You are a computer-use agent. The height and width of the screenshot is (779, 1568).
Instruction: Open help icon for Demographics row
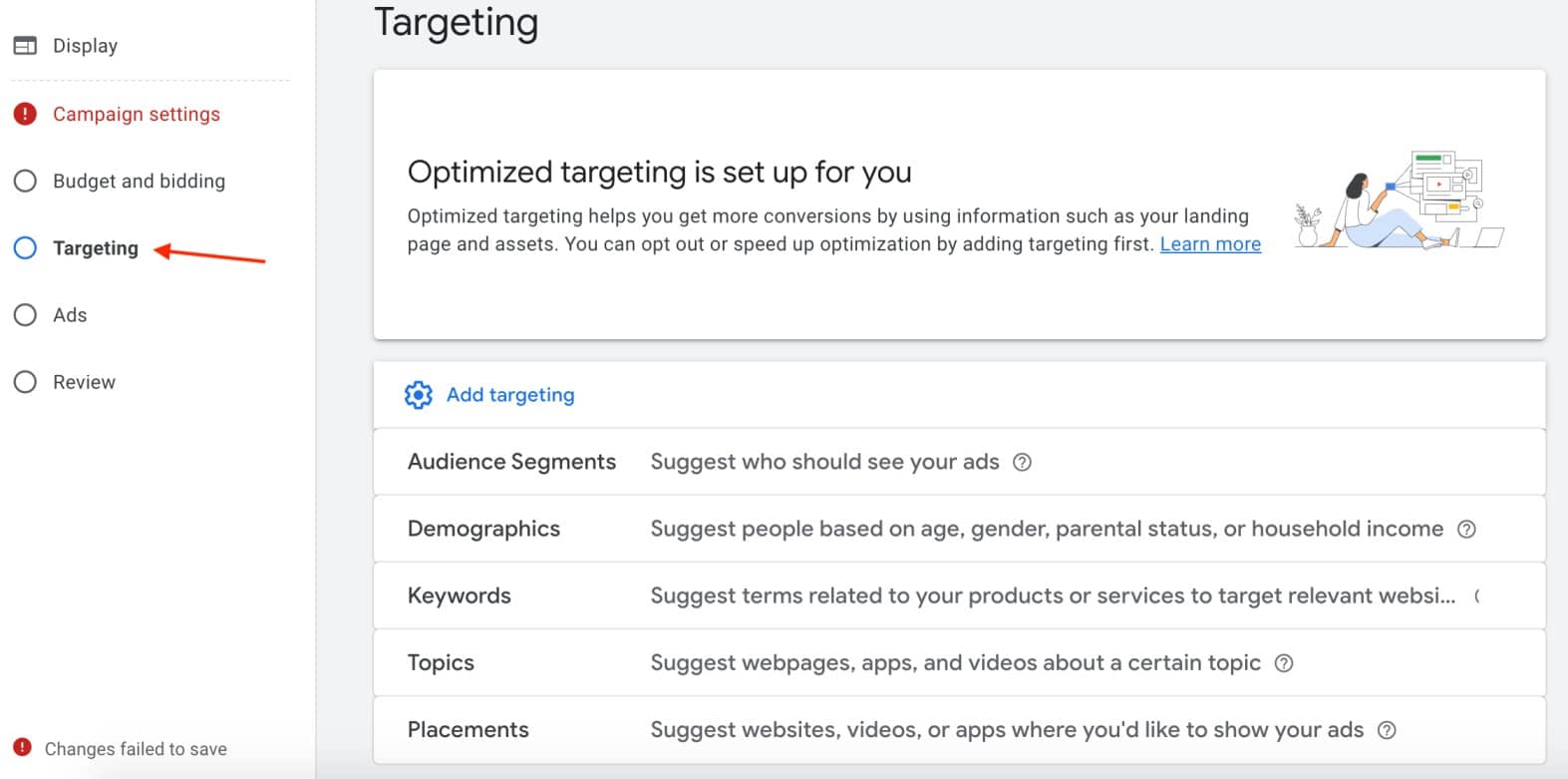click(x=1466, y=529)
